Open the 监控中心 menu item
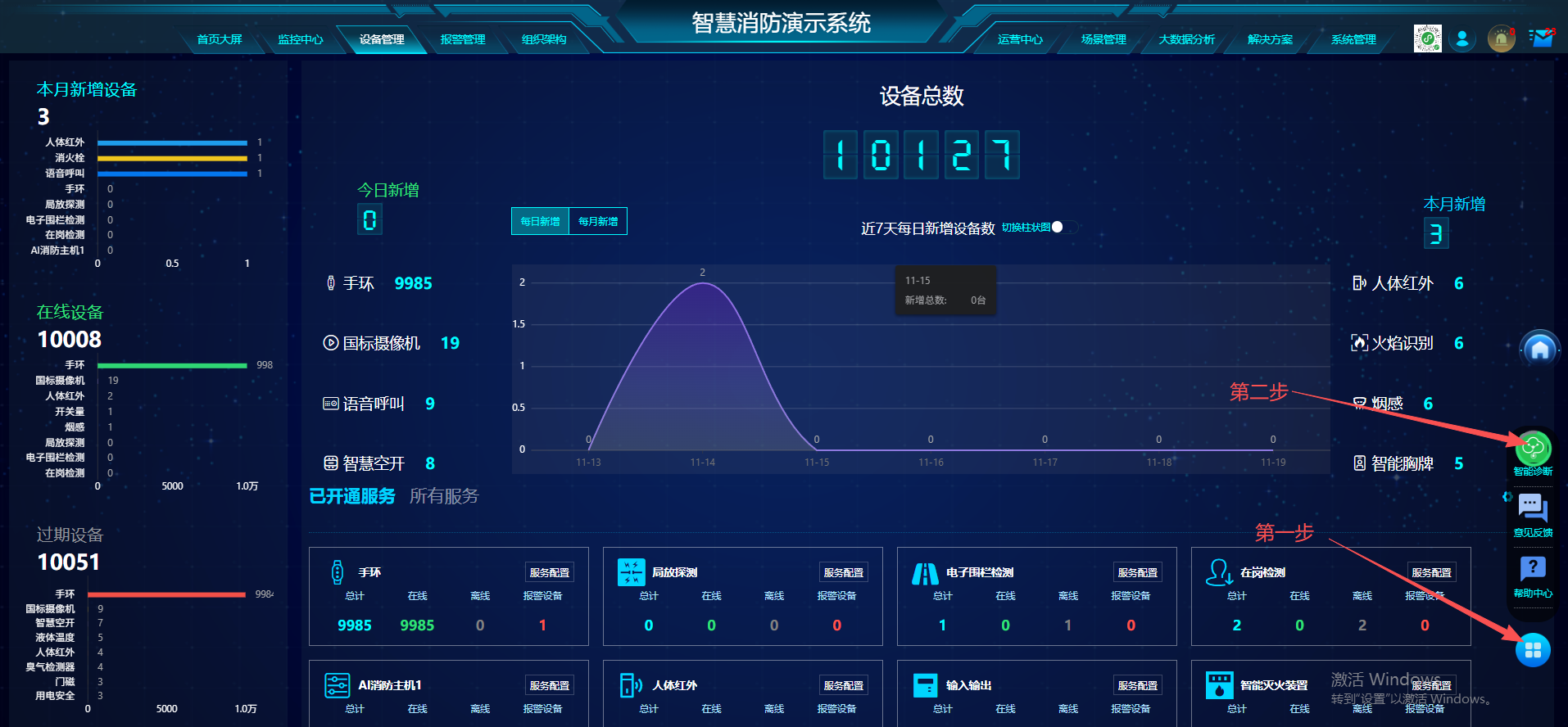 click(300, 39)
